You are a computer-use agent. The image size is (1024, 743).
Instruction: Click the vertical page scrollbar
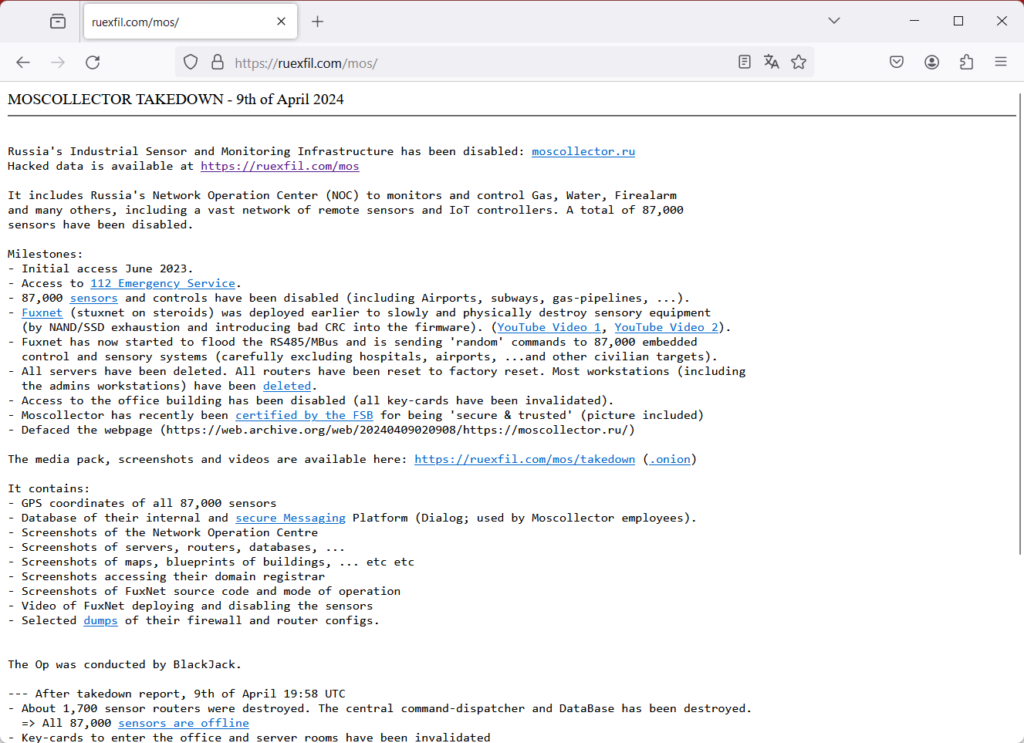(x=1018, y=330)
